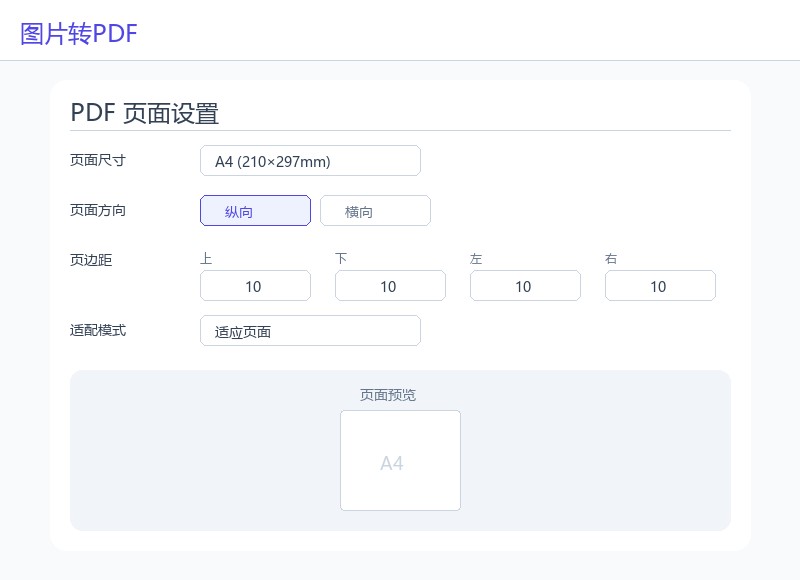Screen dimensions: 800x580
Task: Focus the 下 margin input
Action: 390,286
